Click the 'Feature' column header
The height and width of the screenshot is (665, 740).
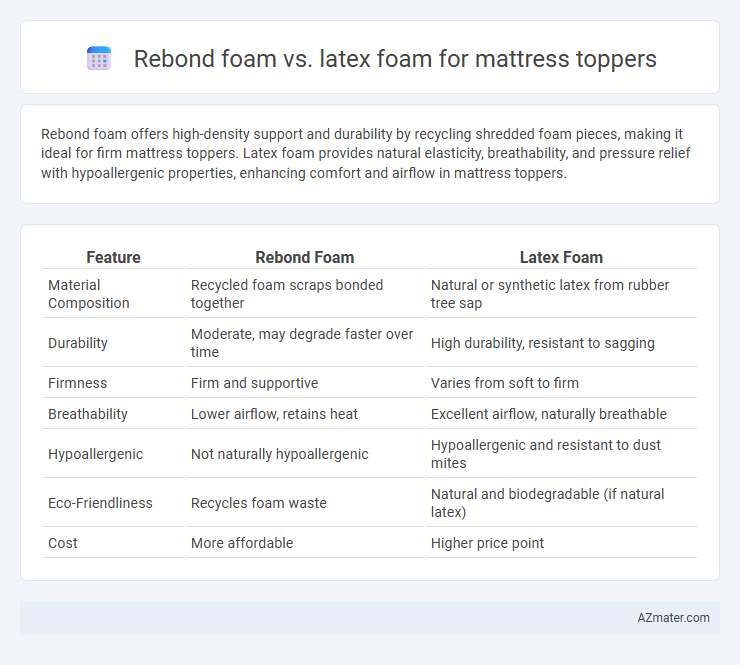click(x=113, y=257)
